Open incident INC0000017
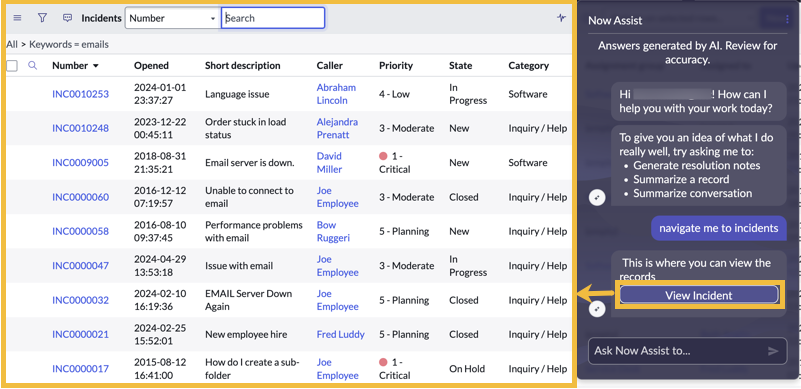Image resolution: width=801 pixels, height=389 pixels. (80, 369)
